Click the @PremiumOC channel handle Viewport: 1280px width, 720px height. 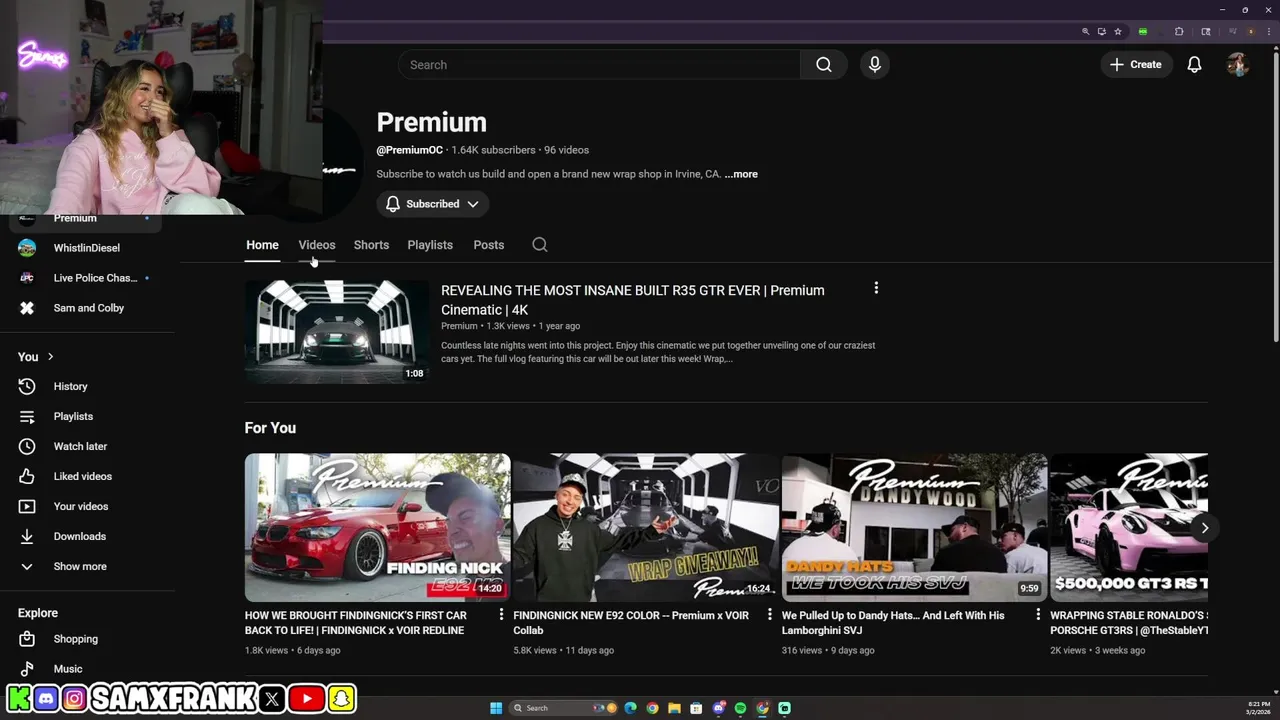[410, 150]
